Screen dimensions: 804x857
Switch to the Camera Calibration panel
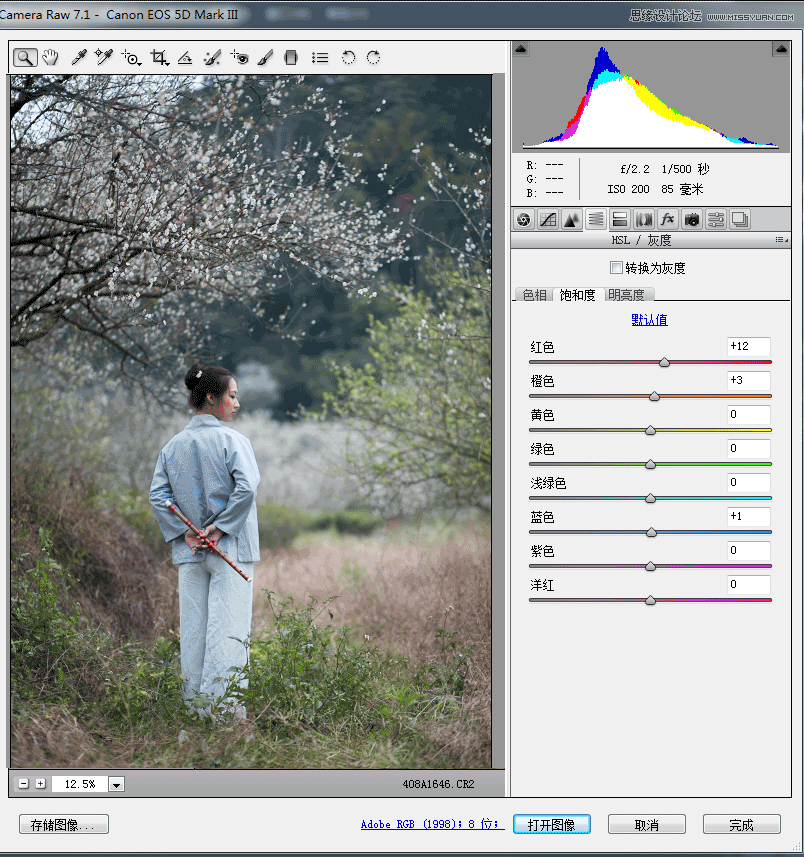pyautogui.click(x=690, y=219)
